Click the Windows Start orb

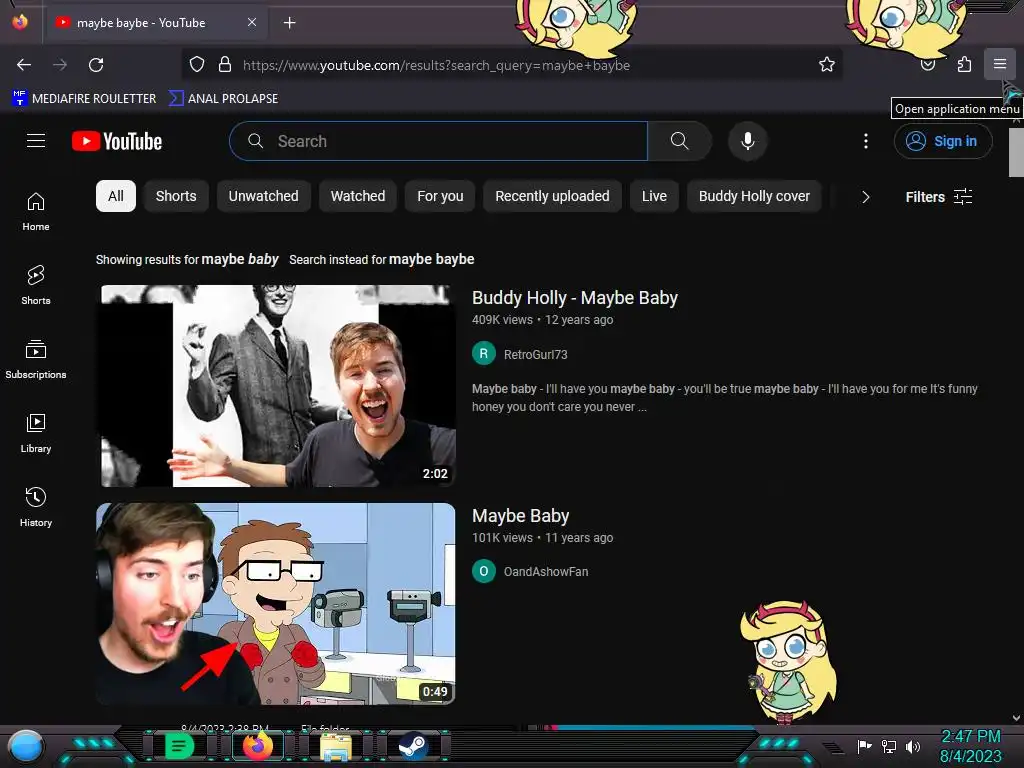tap(25, 747)
